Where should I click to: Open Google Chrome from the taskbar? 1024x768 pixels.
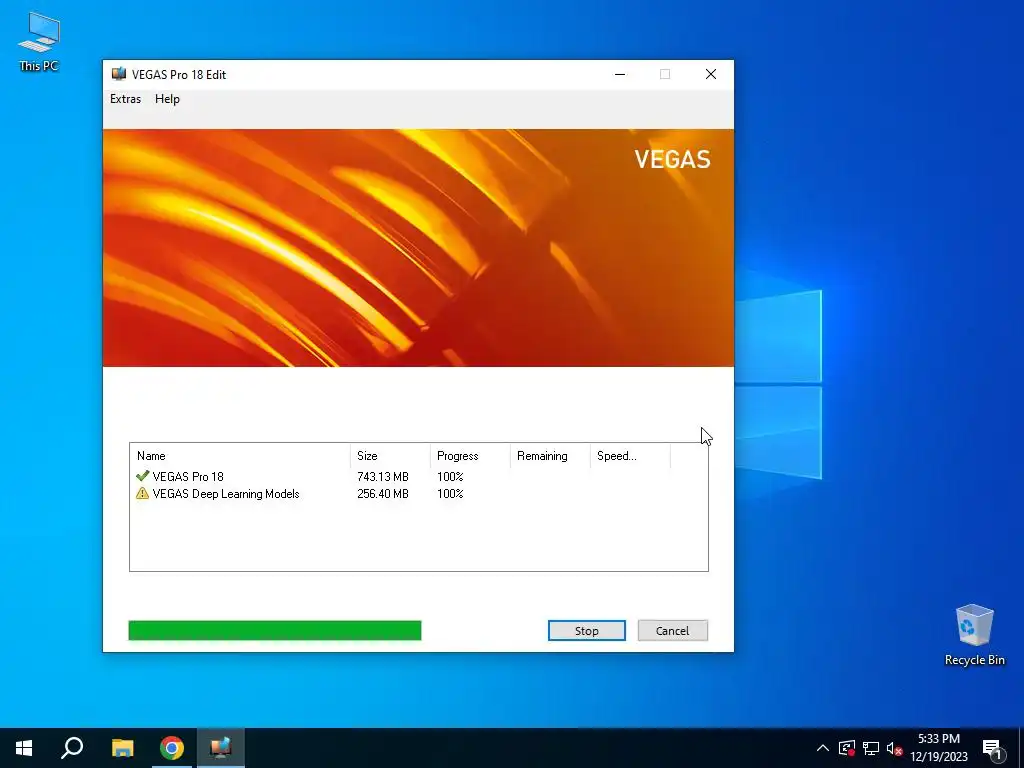click(x=172, y=748)
